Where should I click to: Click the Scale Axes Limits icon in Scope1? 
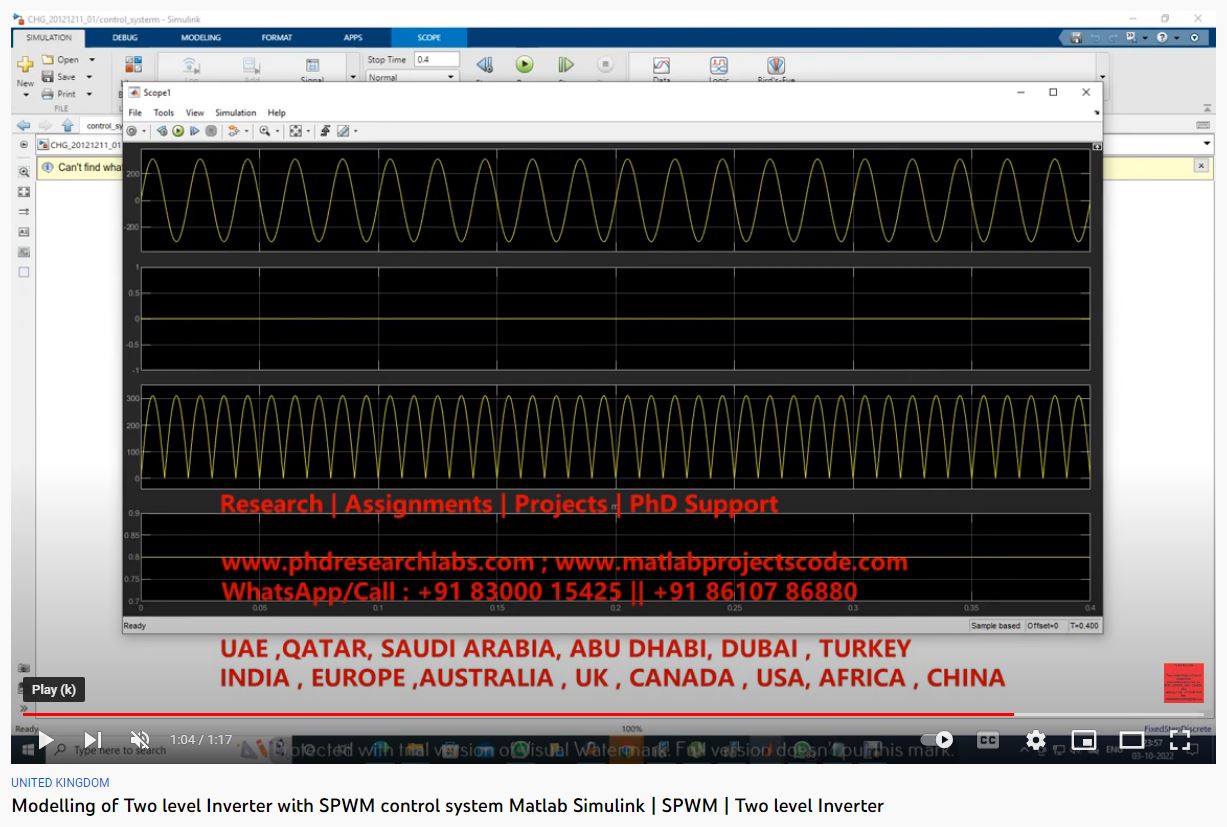coord(295,131)
